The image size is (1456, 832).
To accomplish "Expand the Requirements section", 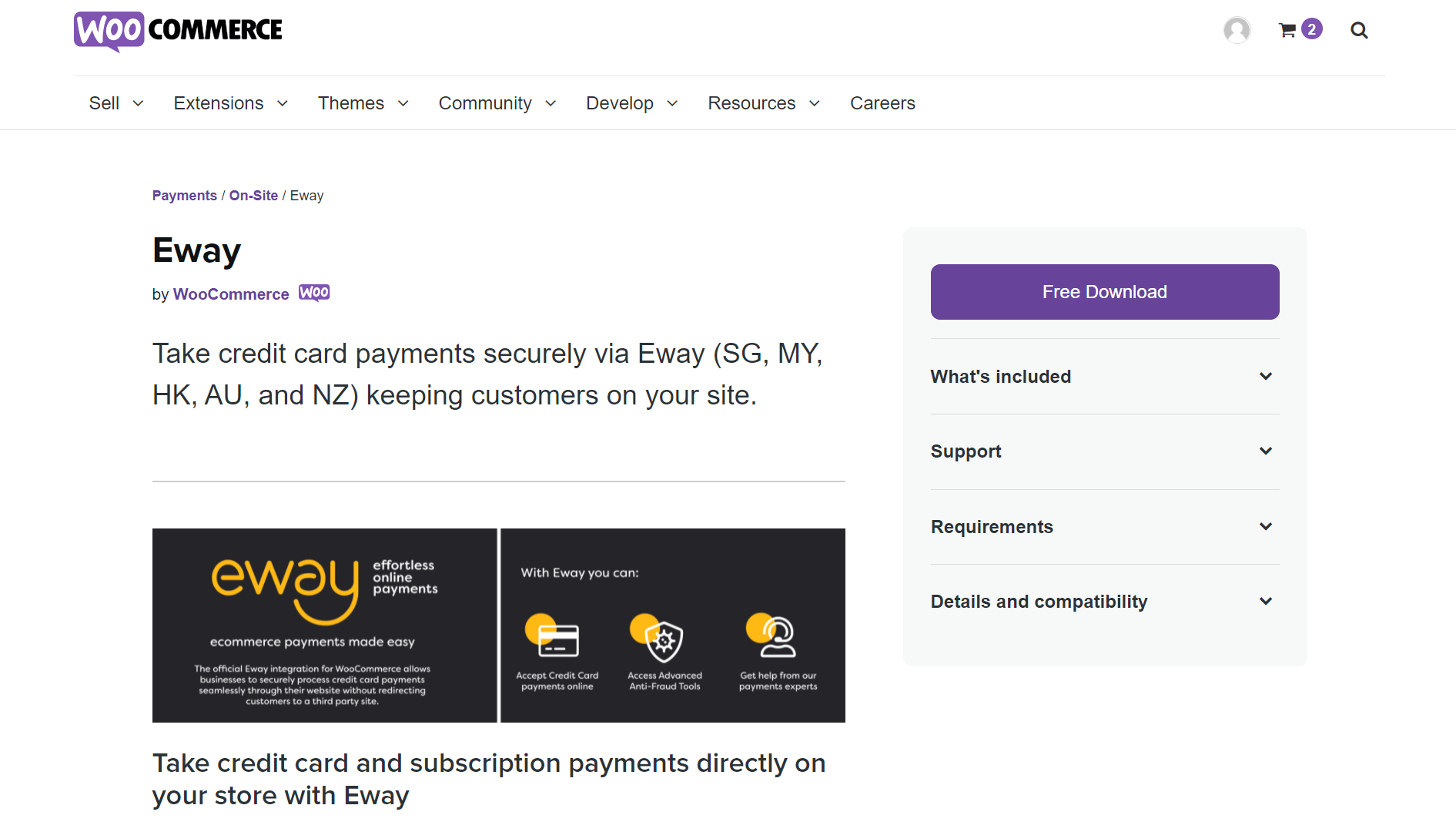I will pyautogui.click(x=1105, y=527).
